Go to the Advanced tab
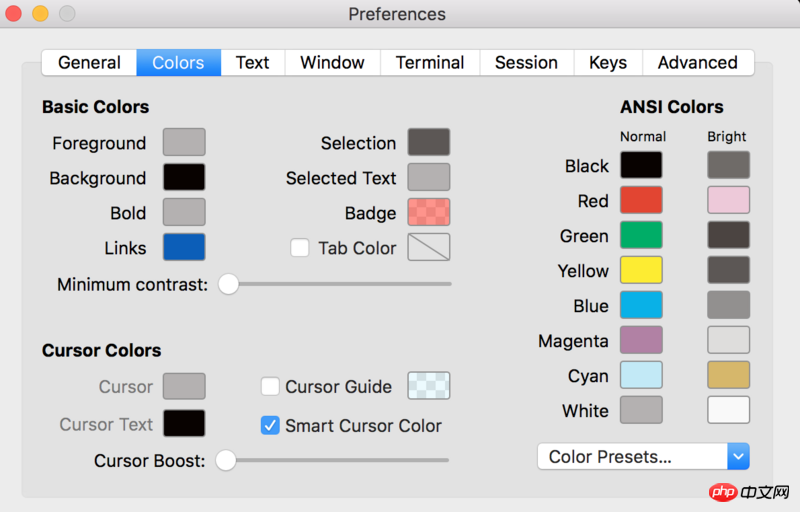 tap(697, 62)
